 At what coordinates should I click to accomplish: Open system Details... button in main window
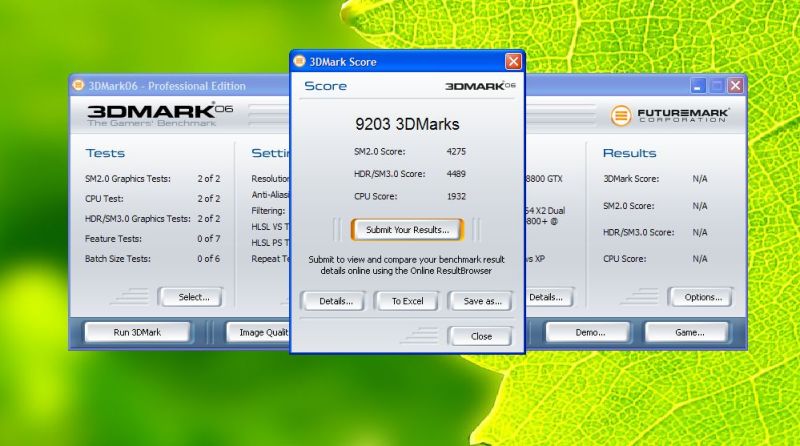pyautogui.click(x=548, y=297)
